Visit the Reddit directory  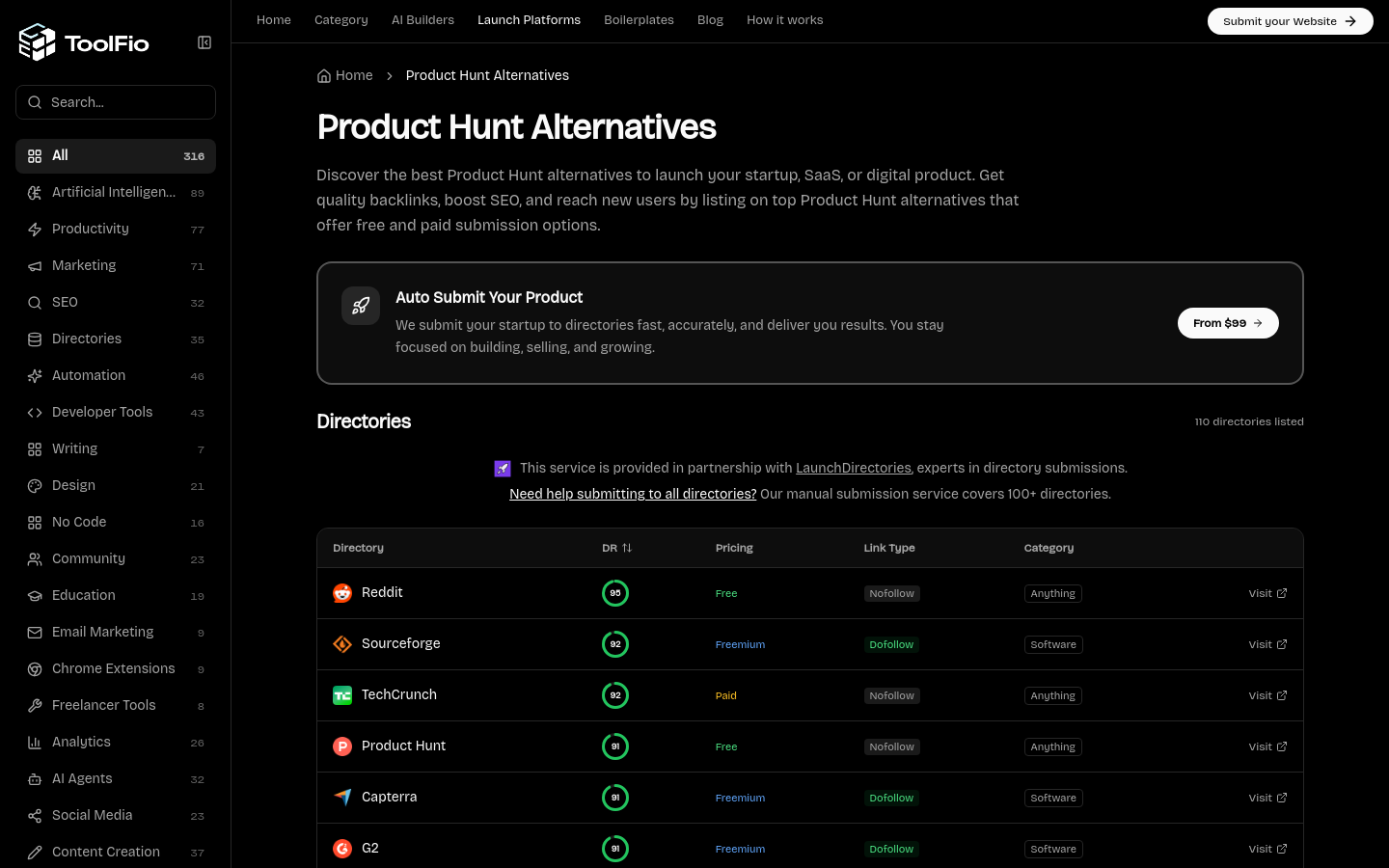1267,593
